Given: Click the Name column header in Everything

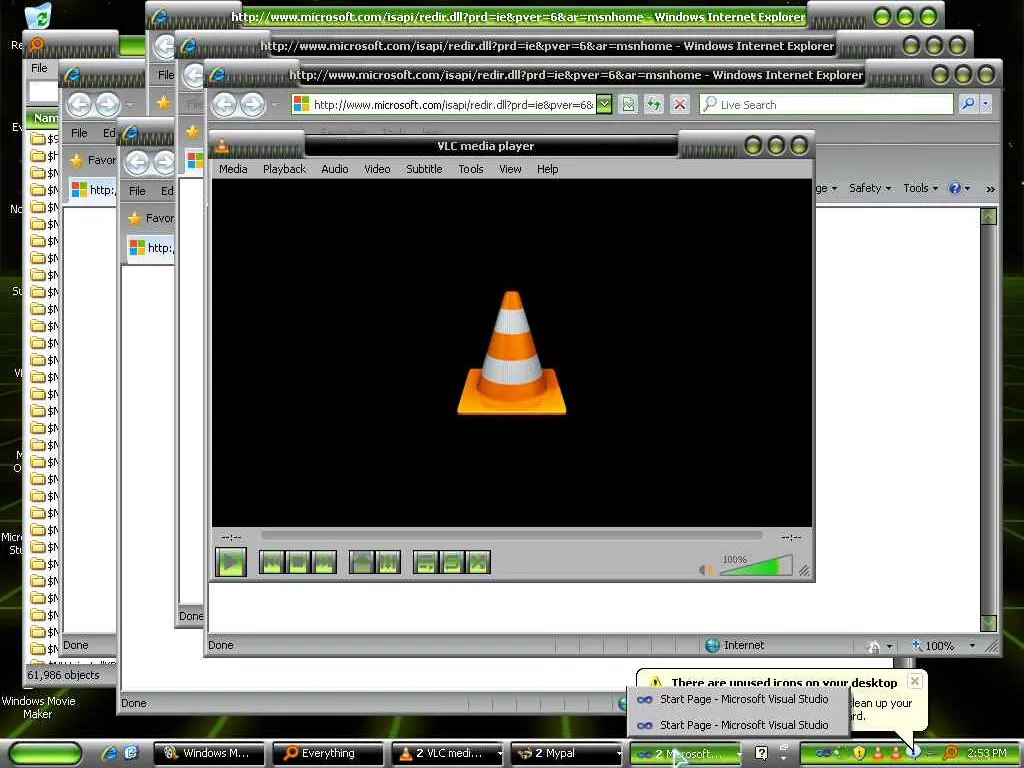Looking at the screenshot, I should click(43, 118).
